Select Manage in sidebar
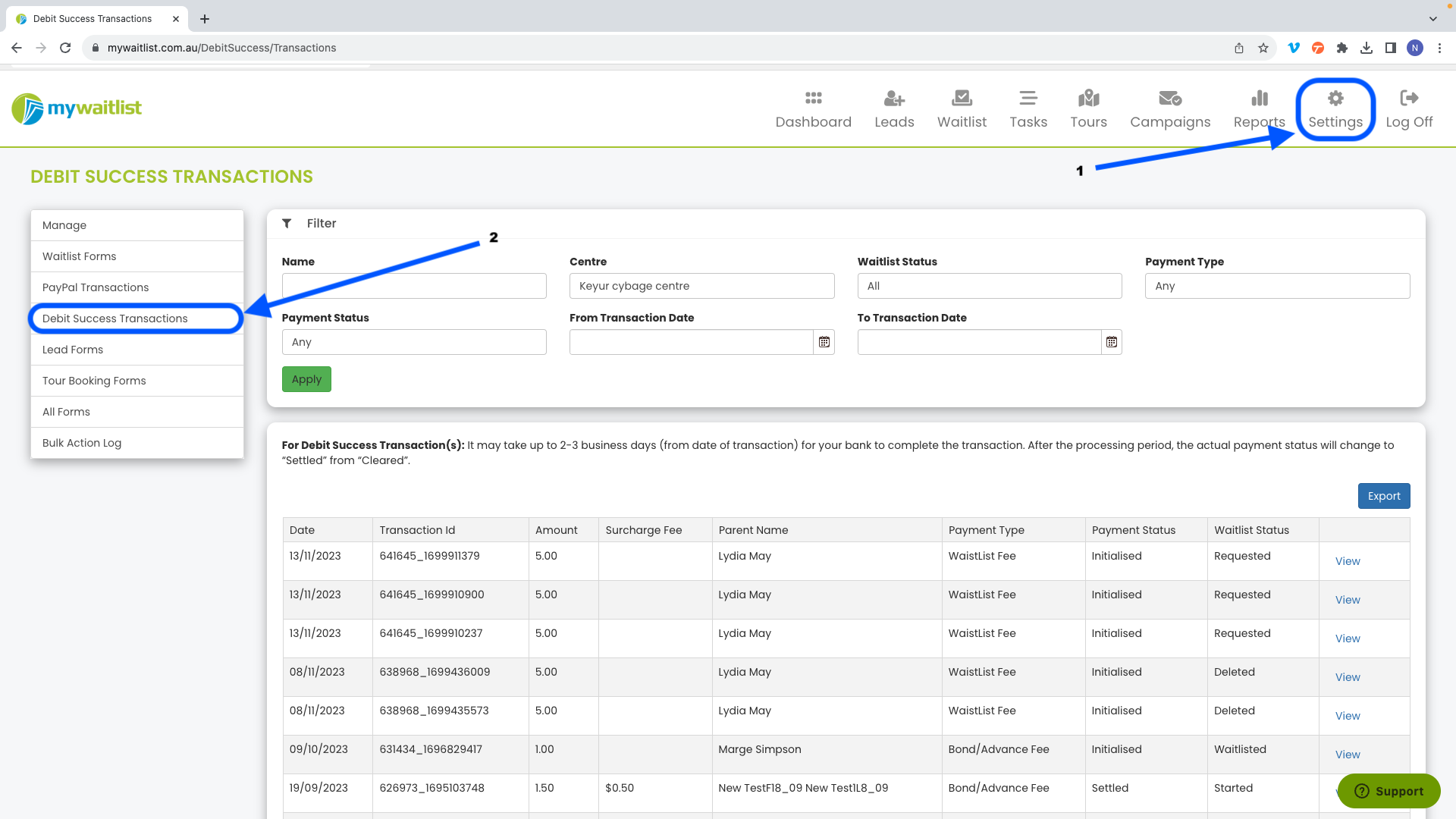This screenshot has width=1456, height=819. click(x=137, y=225)
